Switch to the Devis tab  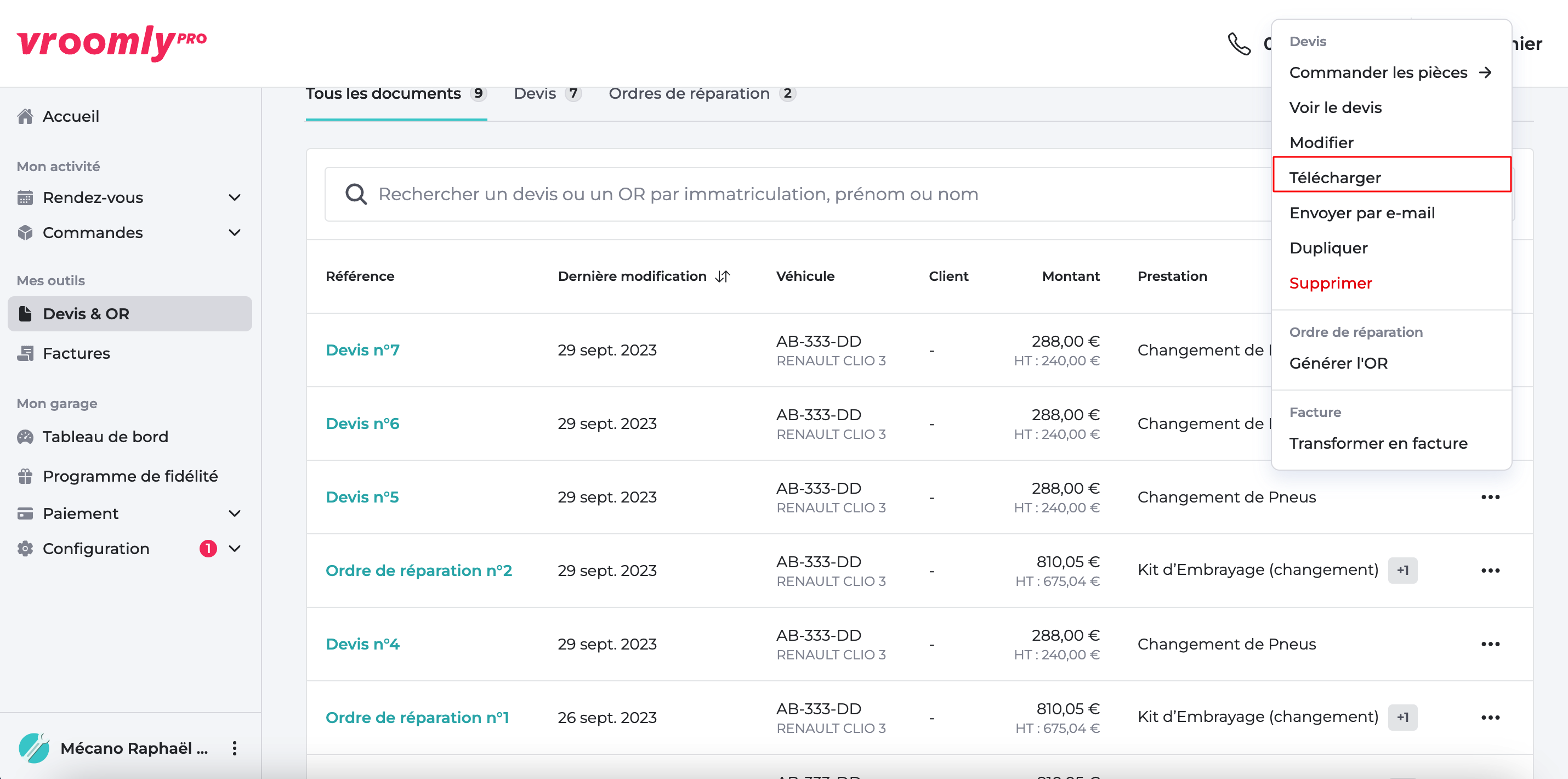pyautogui.click(x=547, y=94)
